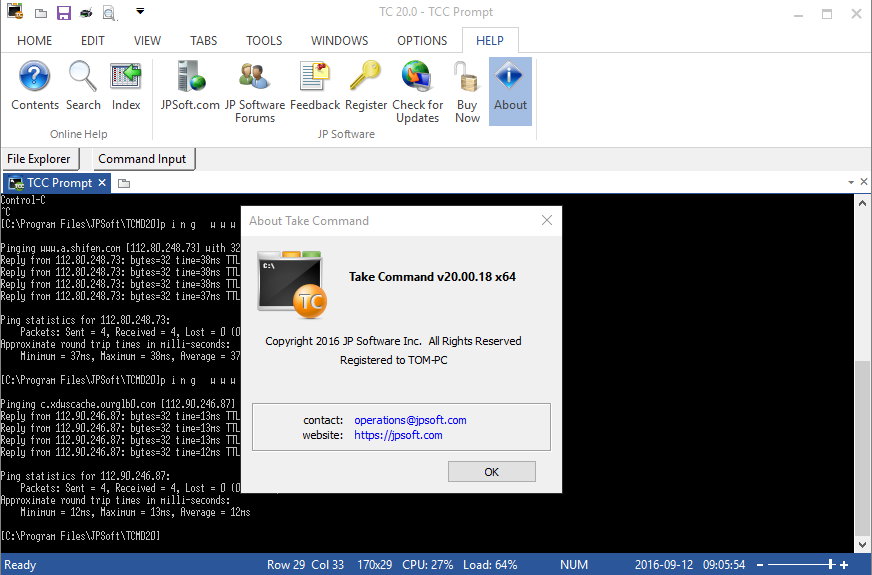Click the console scrollbar up arrow
This screenshot has width=872, height=575.
coord(863,202)
